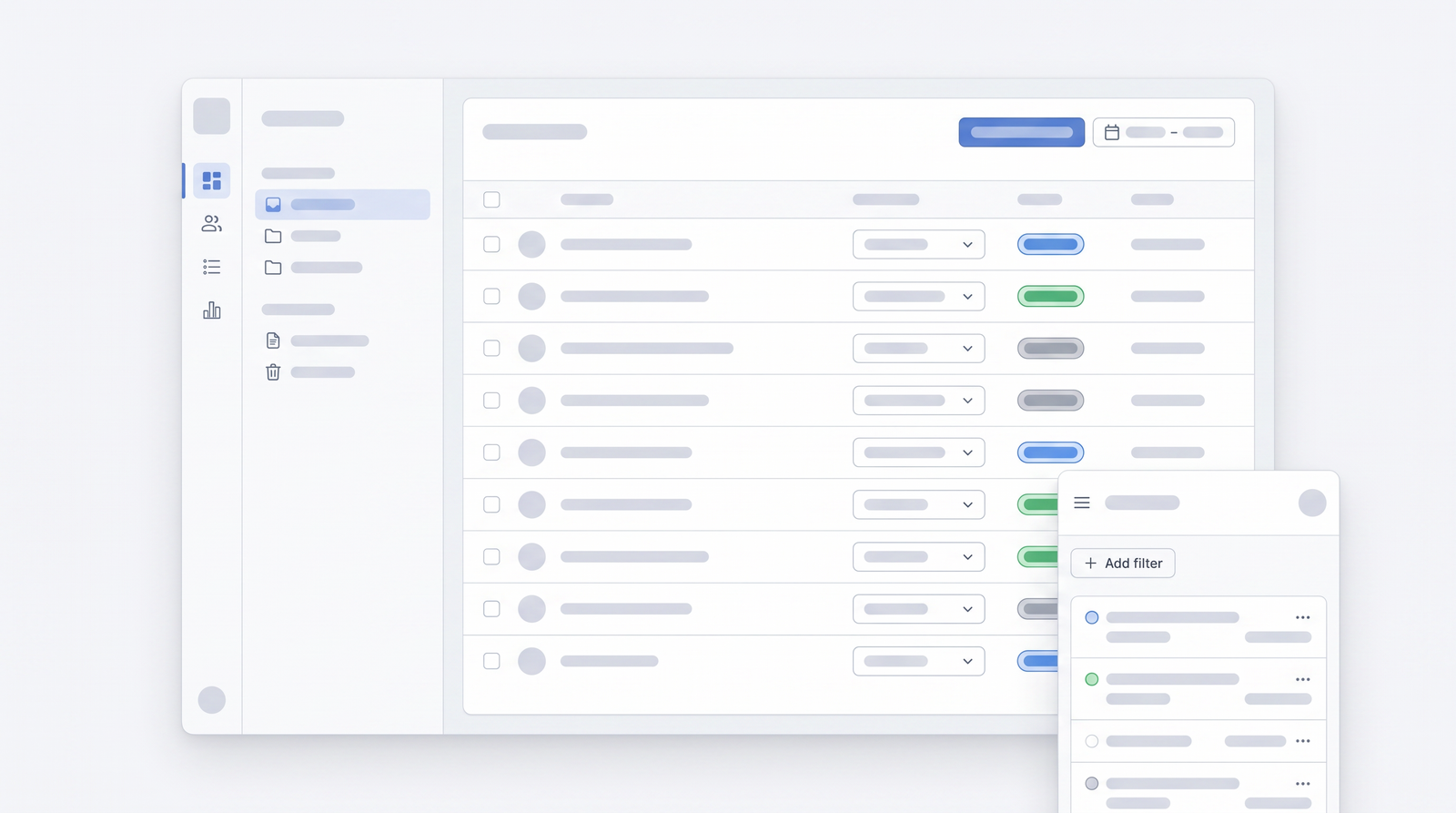Tick the checkbox in sixth table row
This screenshot has height=813, width=1456.
[491, 504]
